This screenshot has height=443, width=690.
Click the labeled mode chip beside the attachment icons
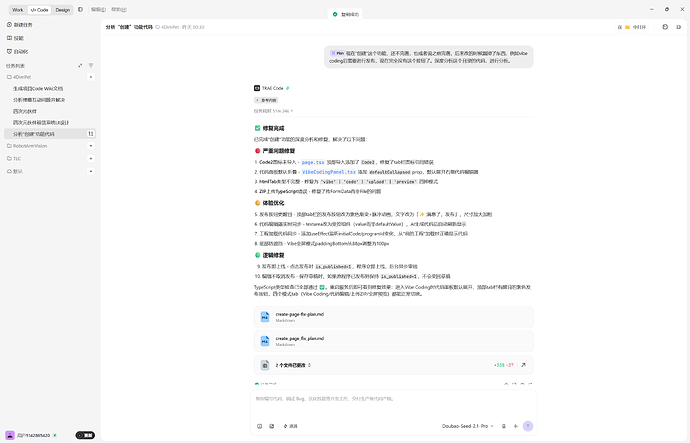290,426
